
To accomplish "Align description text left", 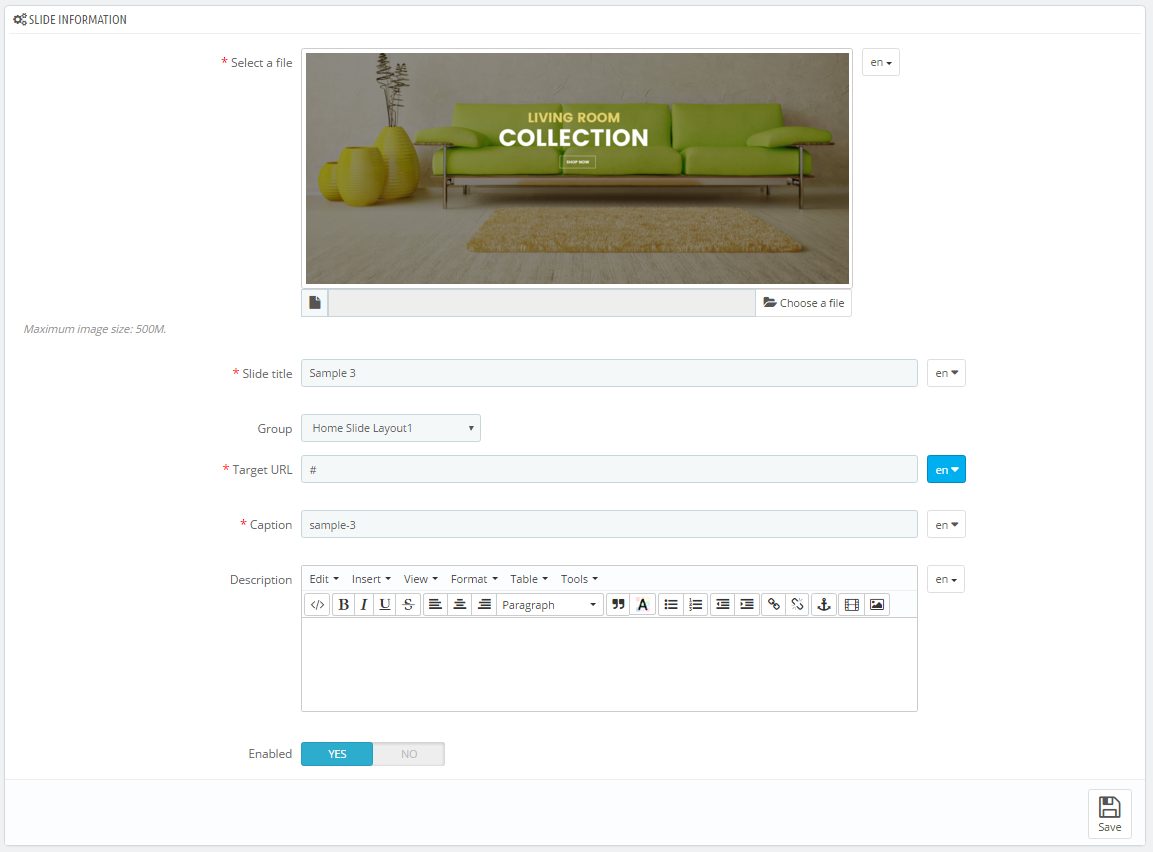I will (x=435, y=604).
